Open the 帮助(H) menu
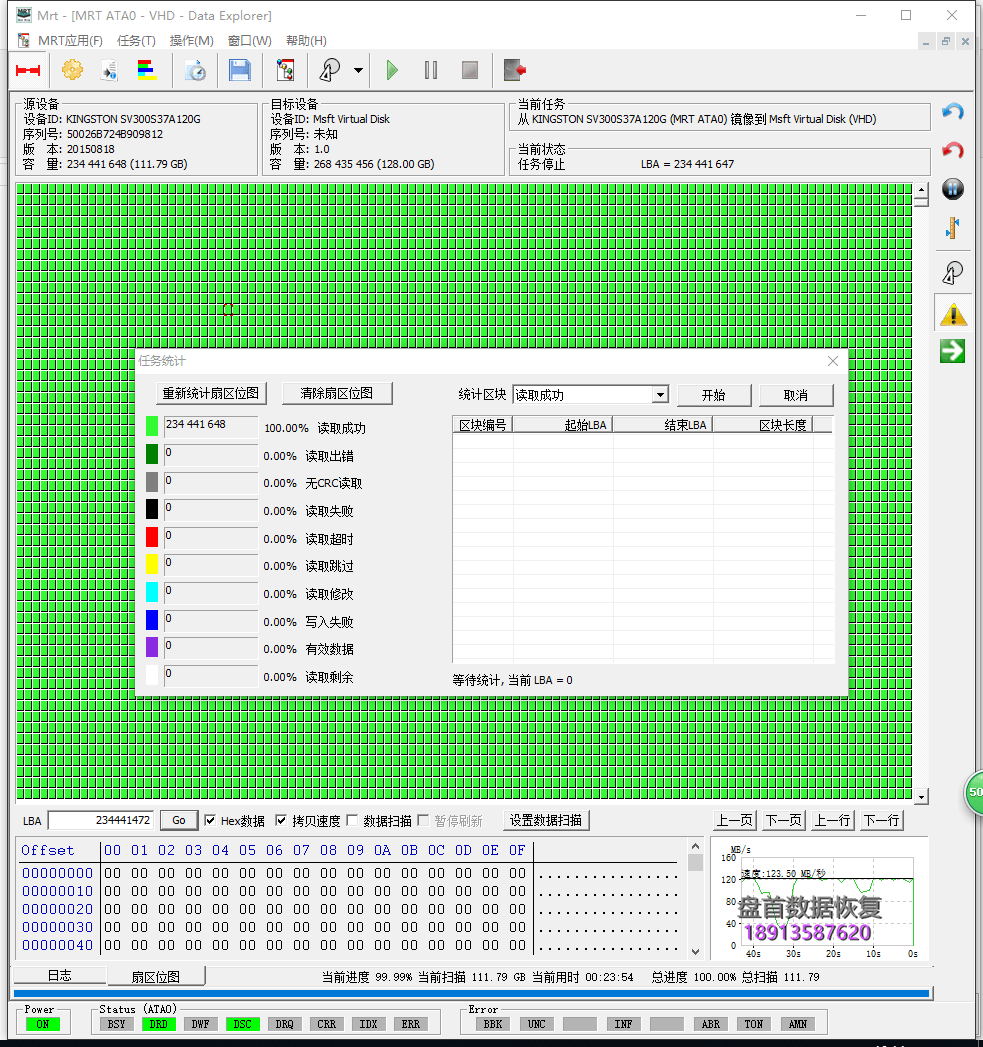The image size is (983, 1047). coord(307,41)
